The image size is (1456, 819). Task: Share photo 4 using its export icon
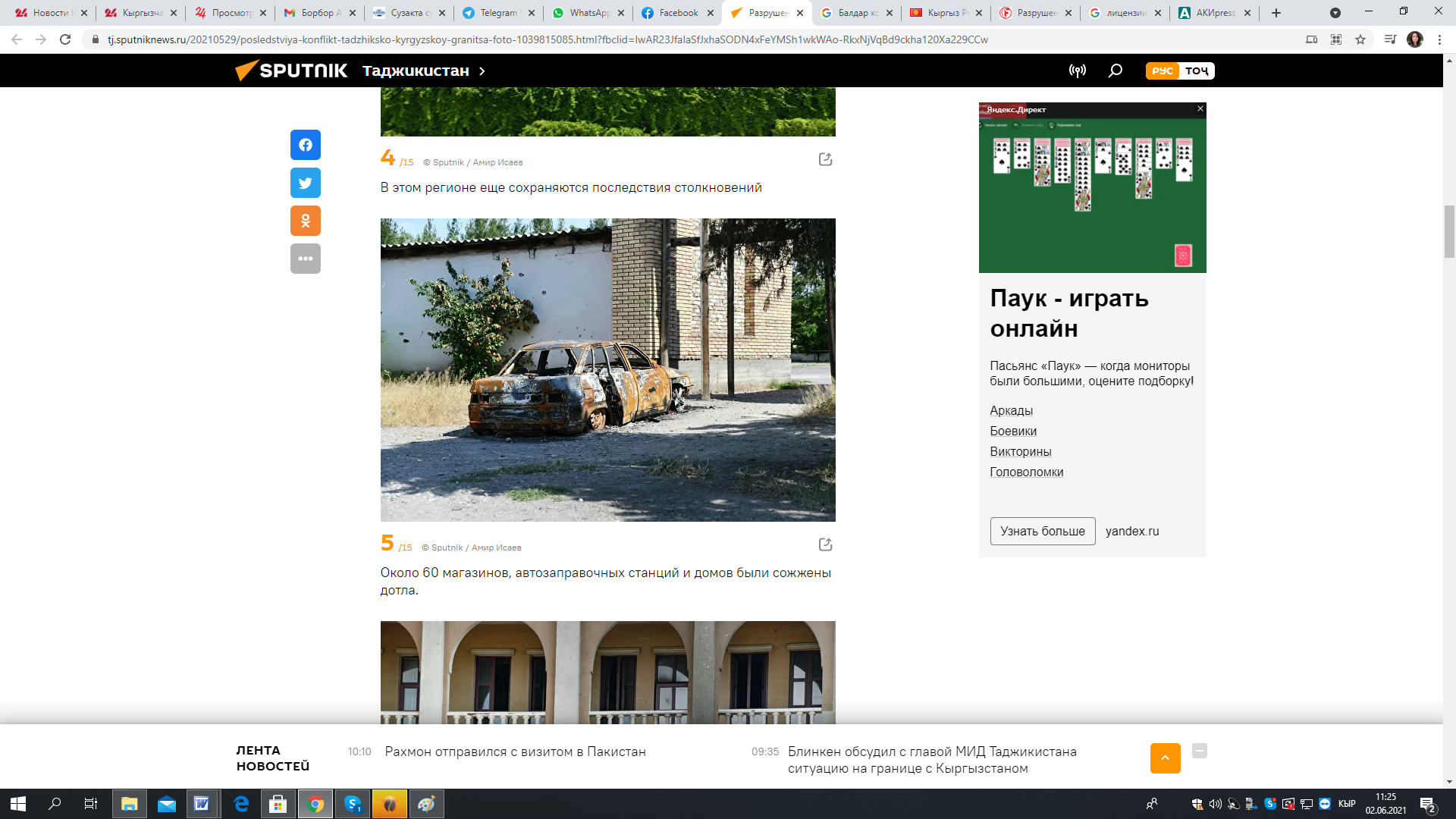click(825, 159)
